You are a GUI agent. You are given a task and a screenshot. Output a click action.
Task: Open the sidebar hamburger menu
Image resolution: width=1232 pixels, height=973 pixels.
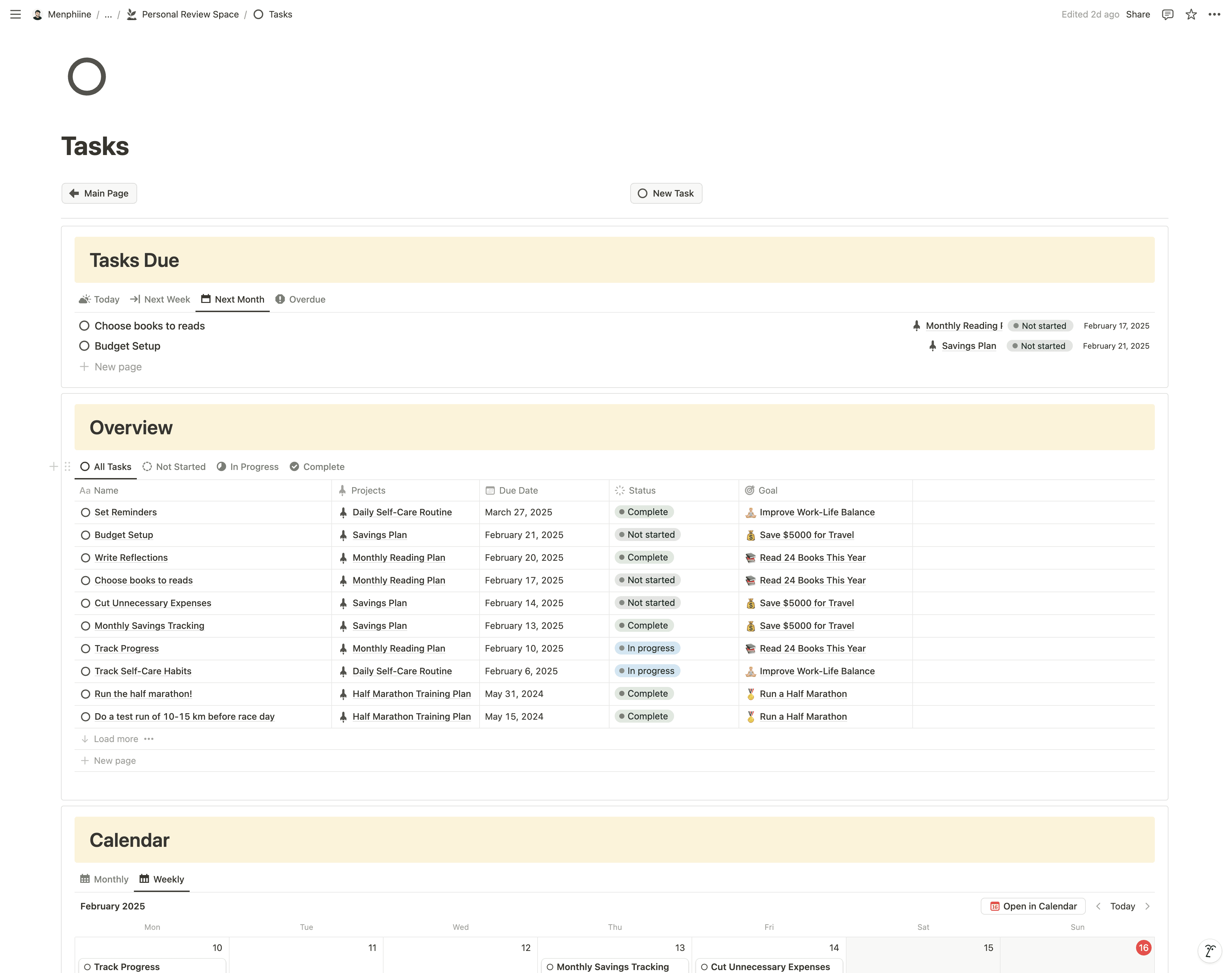[x=15, y=14]
